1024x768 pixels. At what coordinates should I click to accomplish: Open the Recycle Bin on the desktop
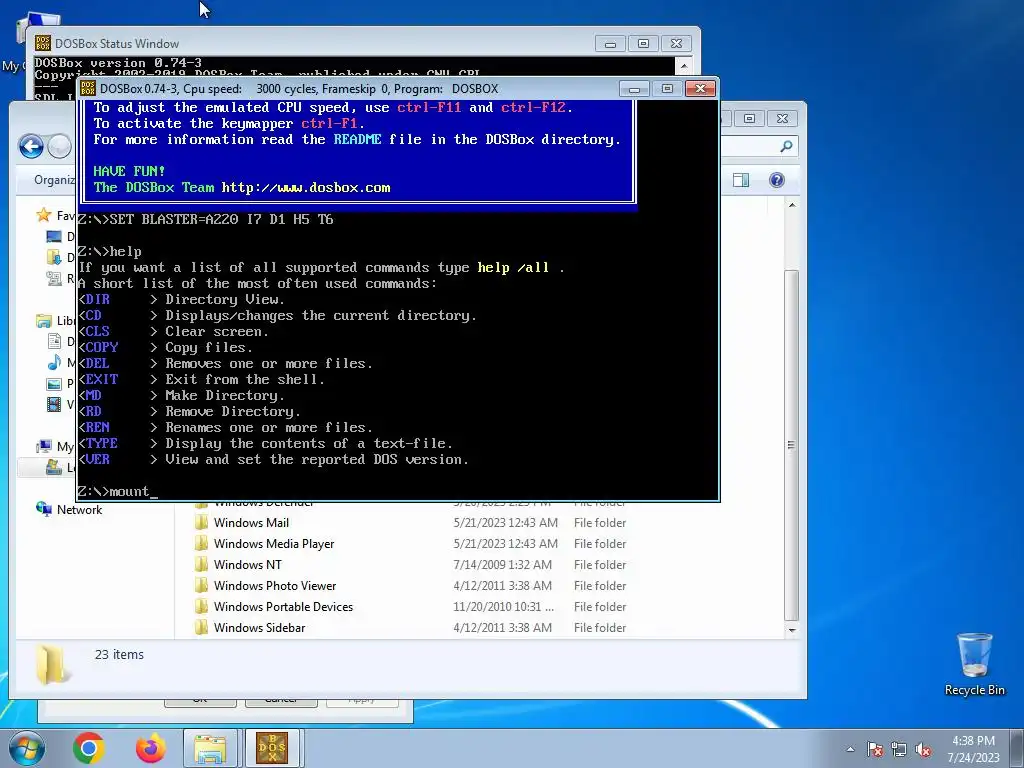(x=974, y=664)
